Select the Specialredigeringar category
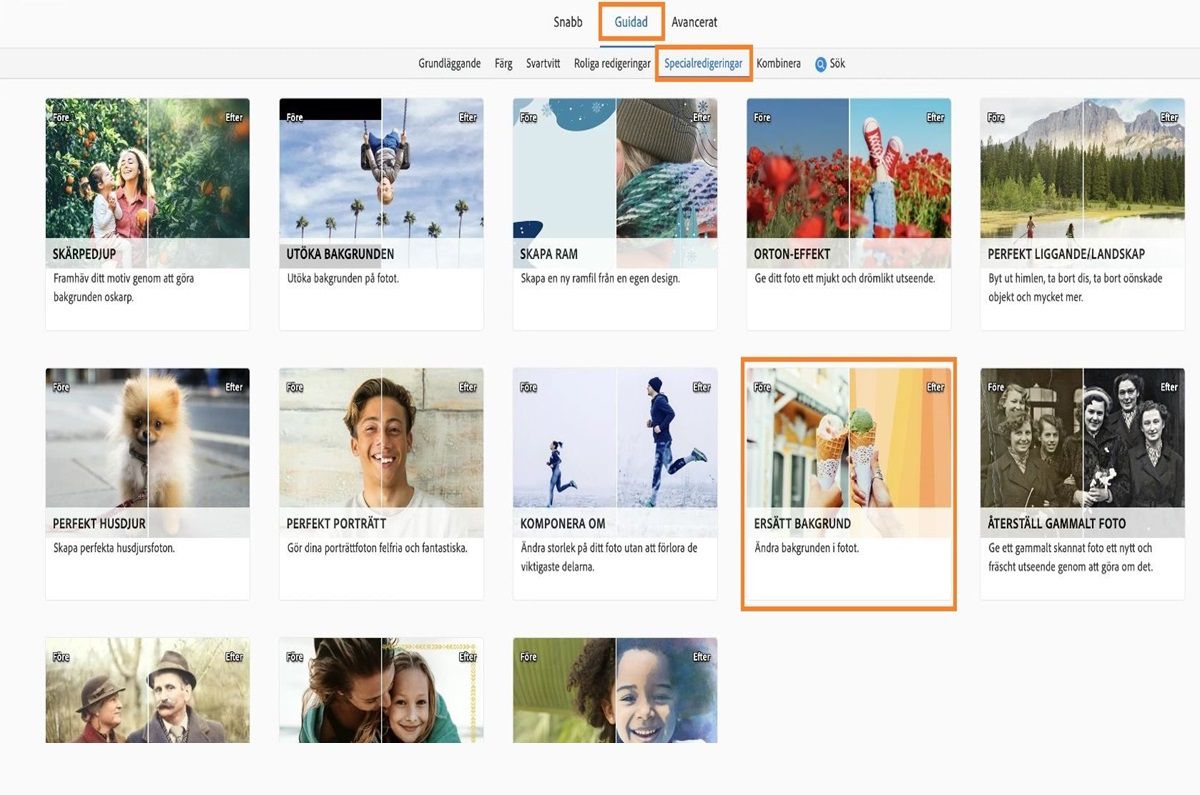The height and width of the screenshot is (795, 1200). click(704, 64)
